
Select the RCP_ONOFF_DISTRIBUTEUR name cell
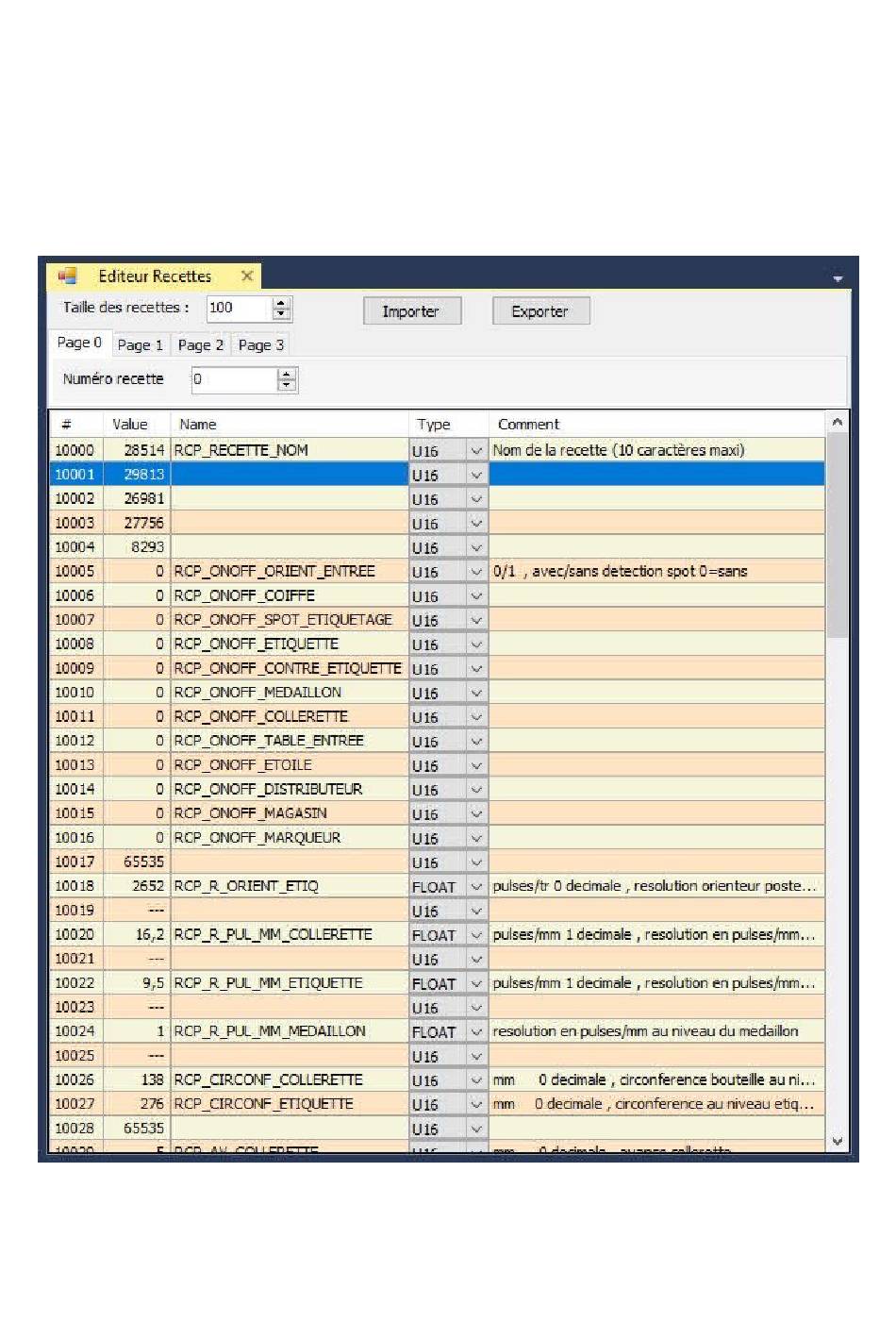pyautogui.click(x=289, y=789)
